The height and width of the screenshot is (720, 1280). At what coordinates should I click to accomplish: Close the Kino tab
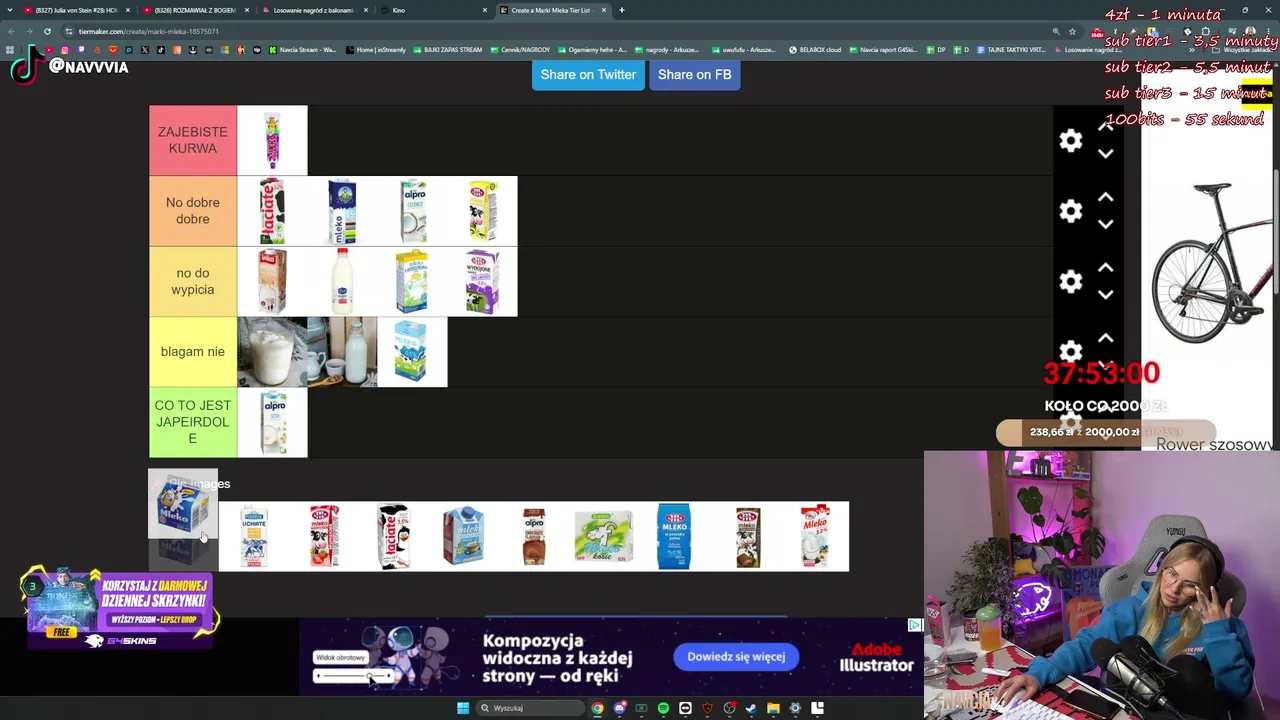[x=485, y=10]
